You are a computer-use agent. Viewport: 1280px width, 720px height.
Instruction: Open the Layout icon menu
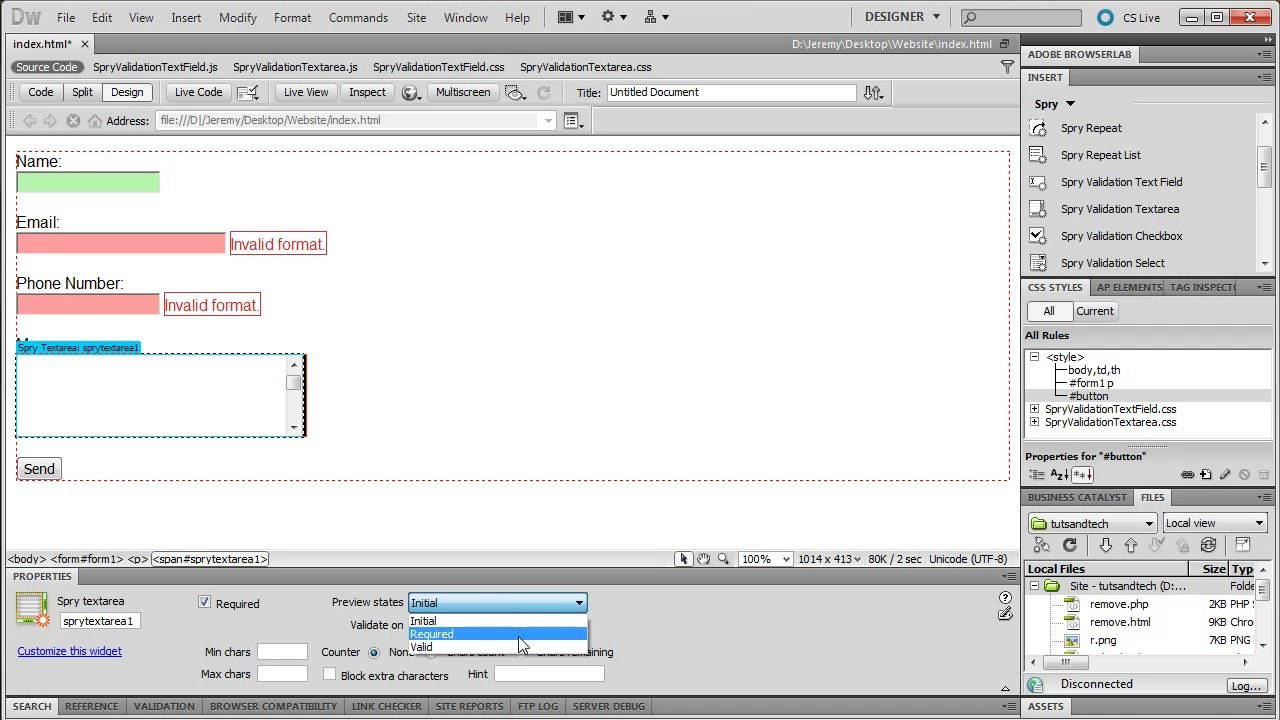tap(571, 17)
